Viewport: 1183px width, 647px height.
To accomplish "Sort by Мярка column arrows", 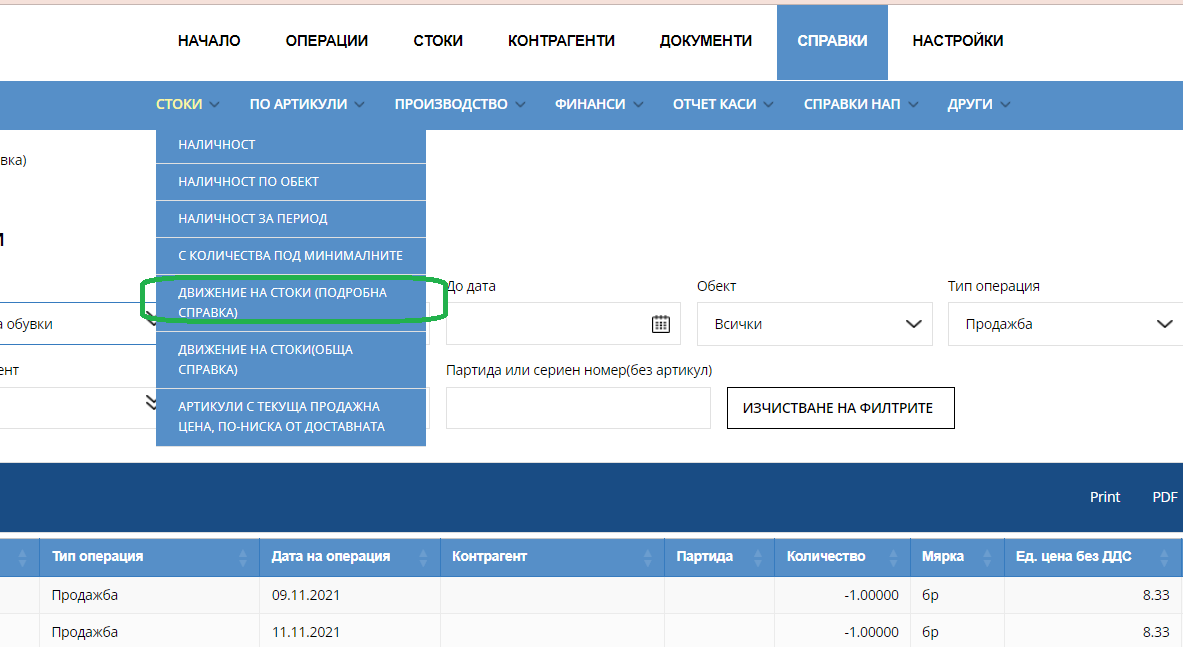I will (x=987, y=557).
